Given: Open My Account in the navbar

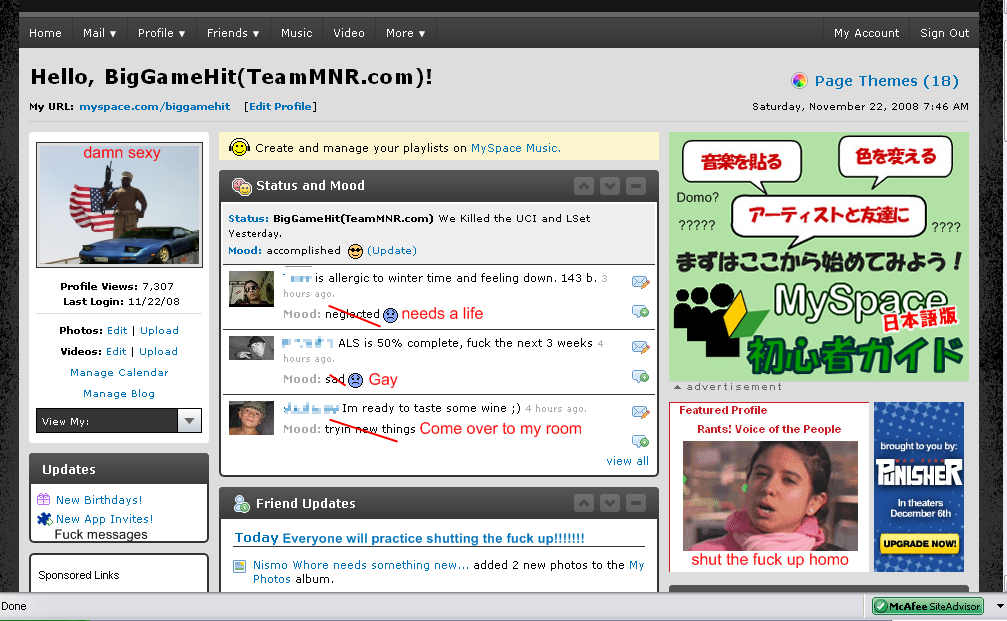Looking at the screenshot, I should 866,33.
